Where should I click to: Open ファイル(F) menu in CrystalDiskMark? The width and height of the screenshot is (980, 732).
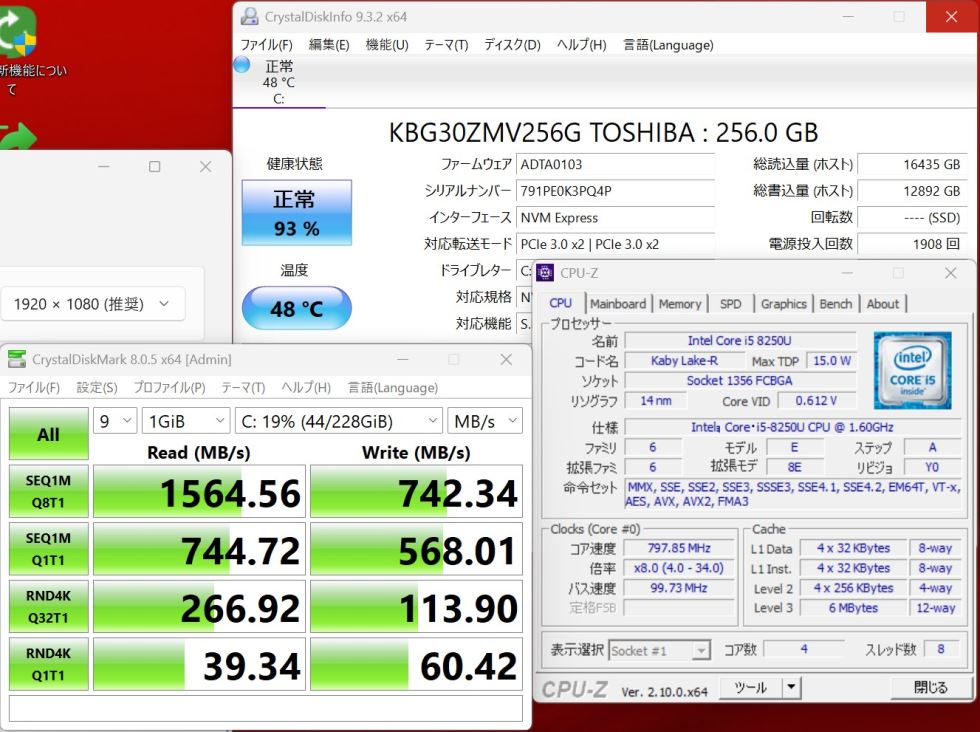(34, 388)
